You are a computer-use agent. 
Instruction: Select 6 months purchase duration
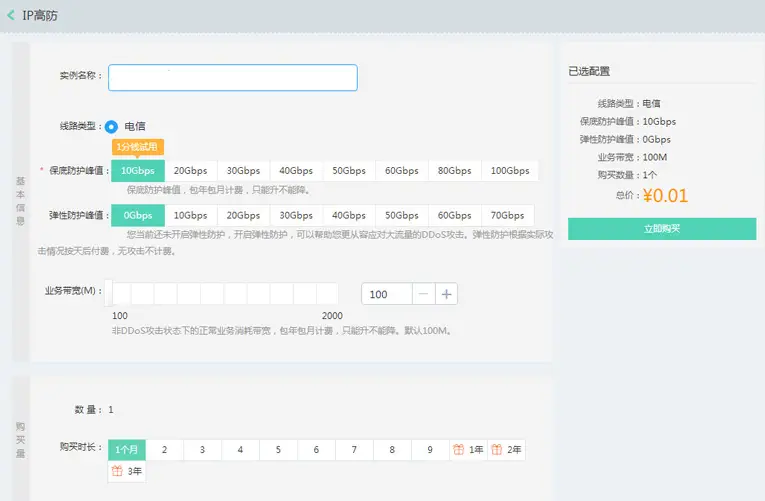[316, 450]
